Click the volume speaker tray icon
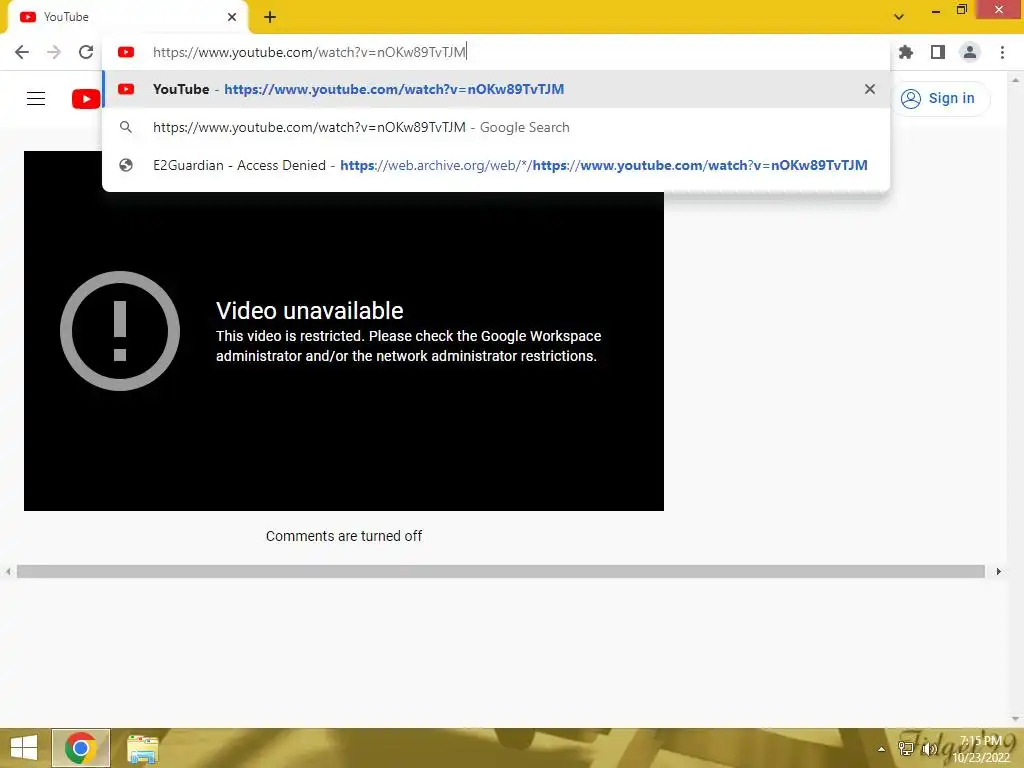 pos(929,749)
